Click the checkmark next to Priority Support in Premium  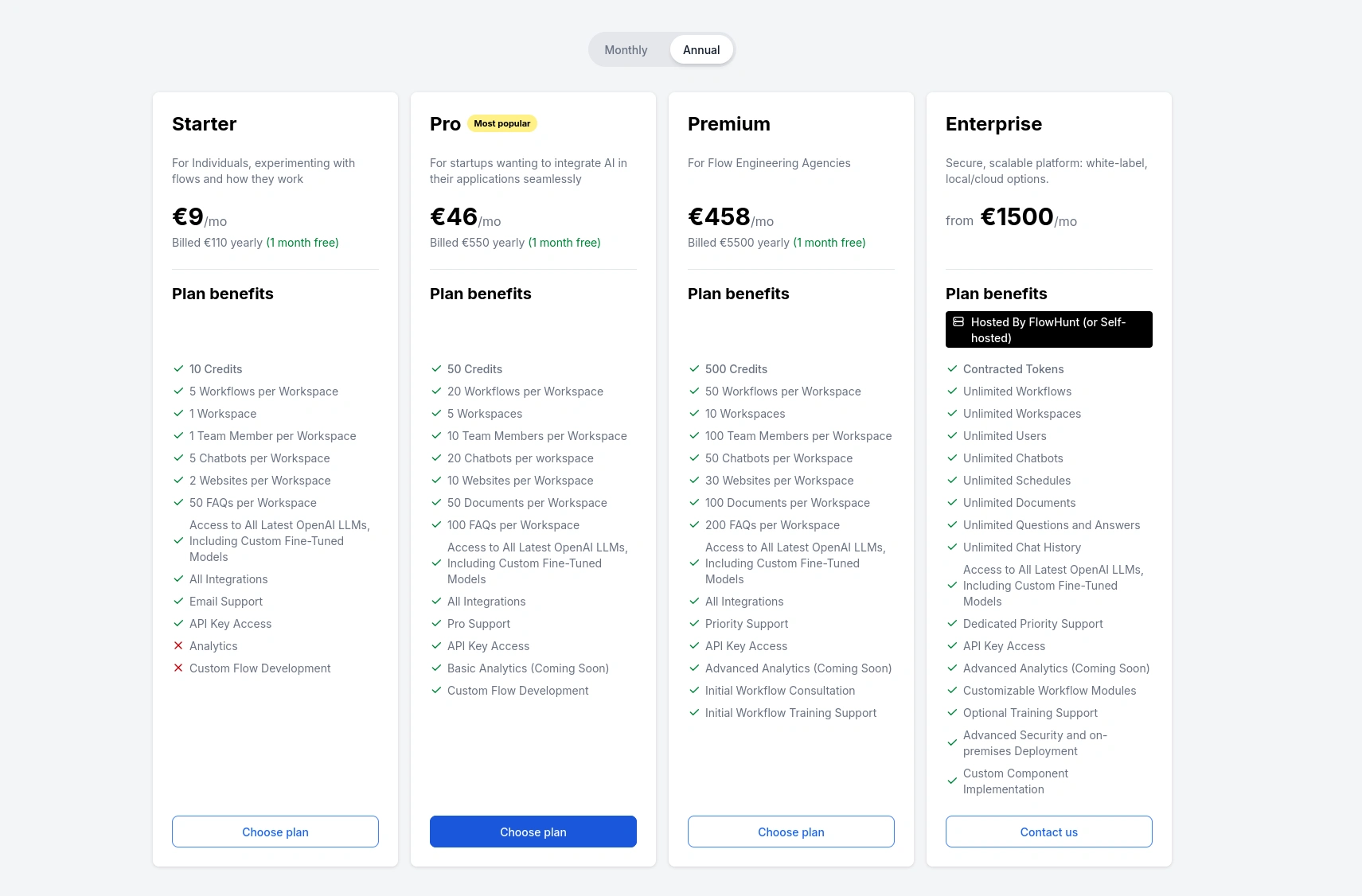click(693, 623)
